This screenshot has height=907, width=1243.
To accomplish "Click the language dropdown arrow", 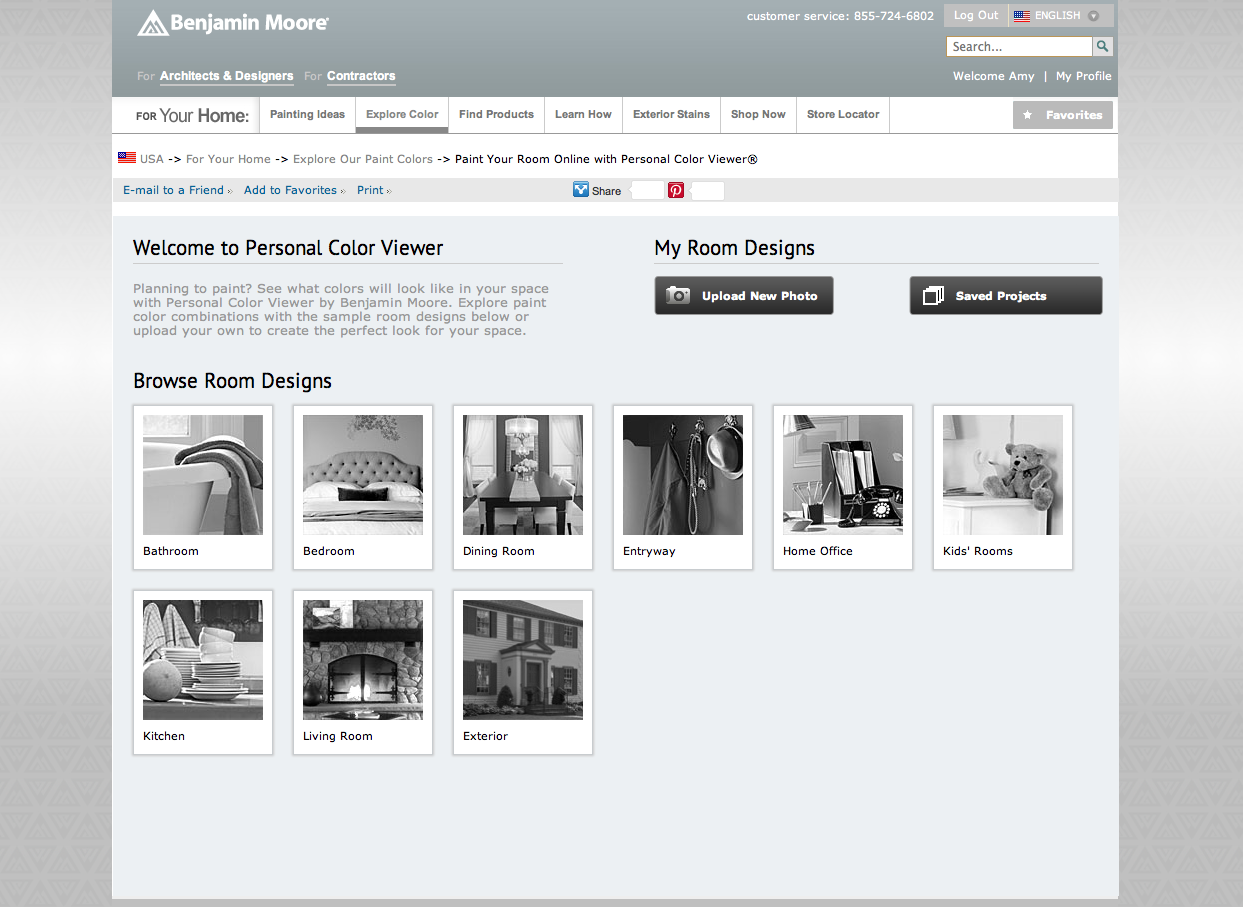I will pyautogui.click(x=1093, y=16).
